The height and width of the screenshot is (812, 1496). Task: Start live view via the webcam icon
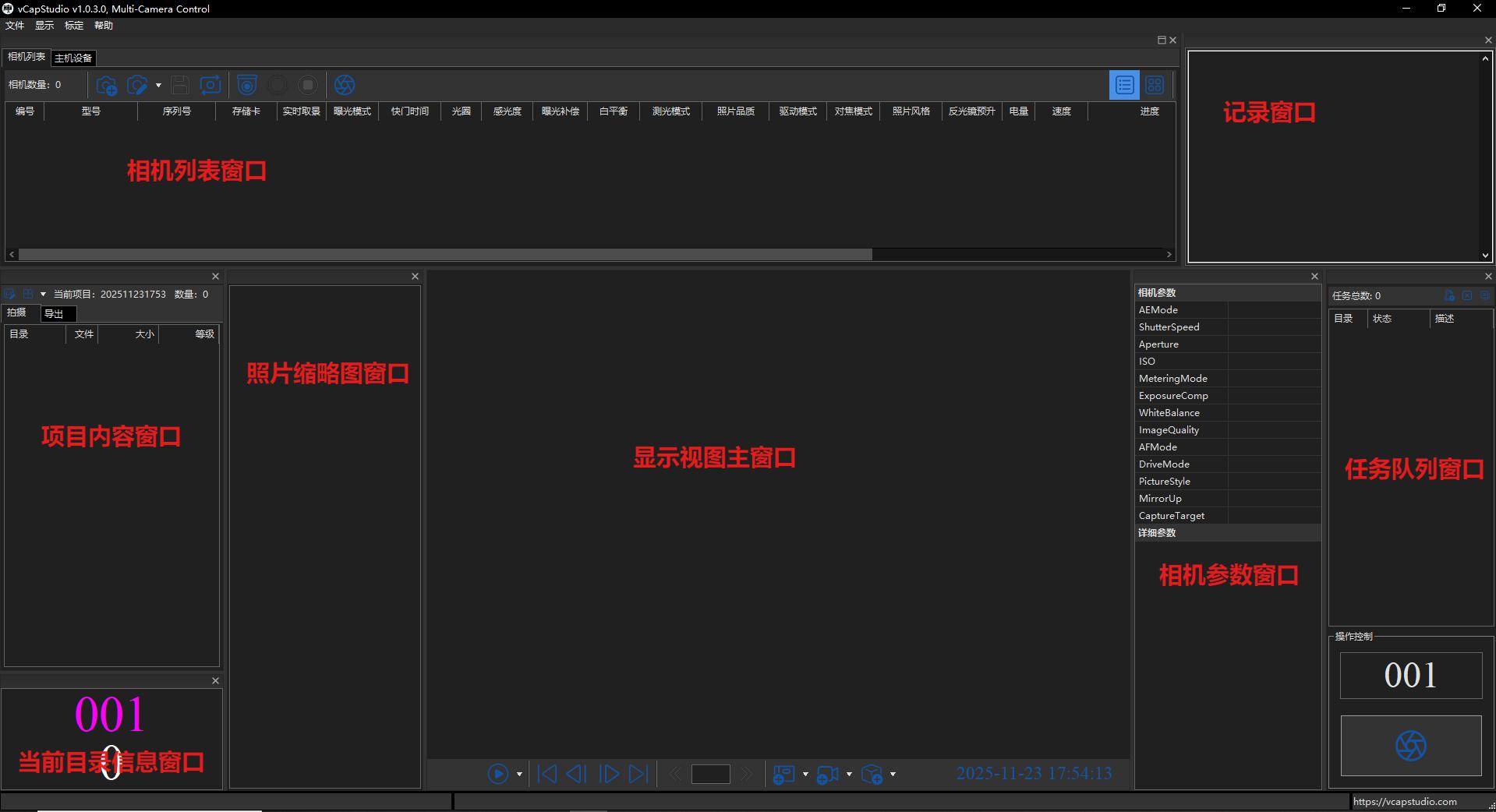(247, 85)
